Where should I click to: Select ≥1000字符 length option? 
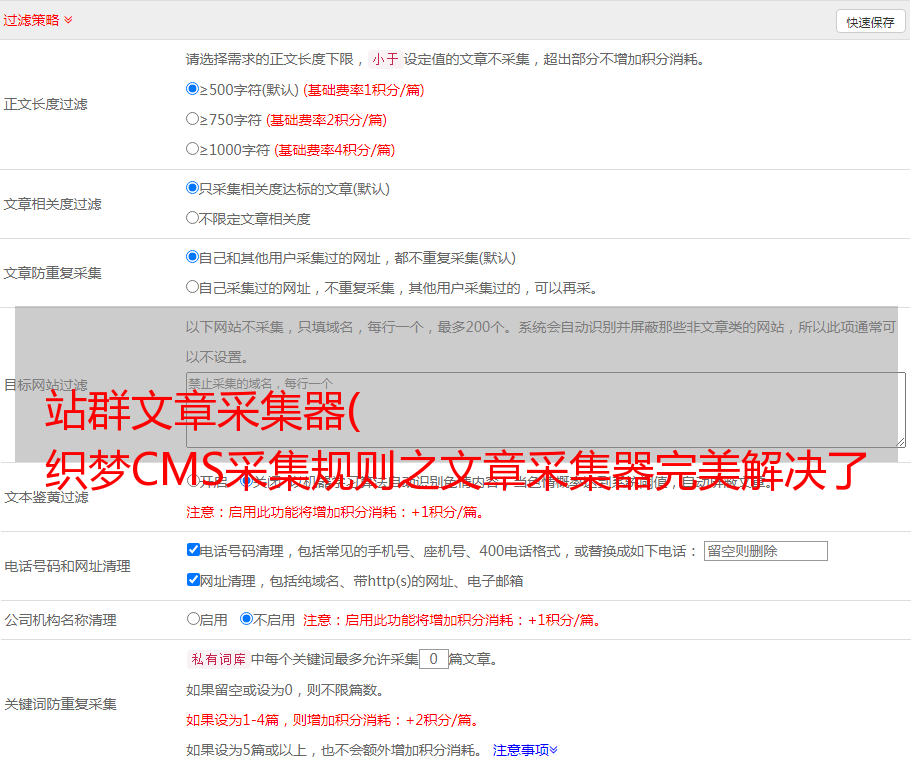(x=192, y=148)
